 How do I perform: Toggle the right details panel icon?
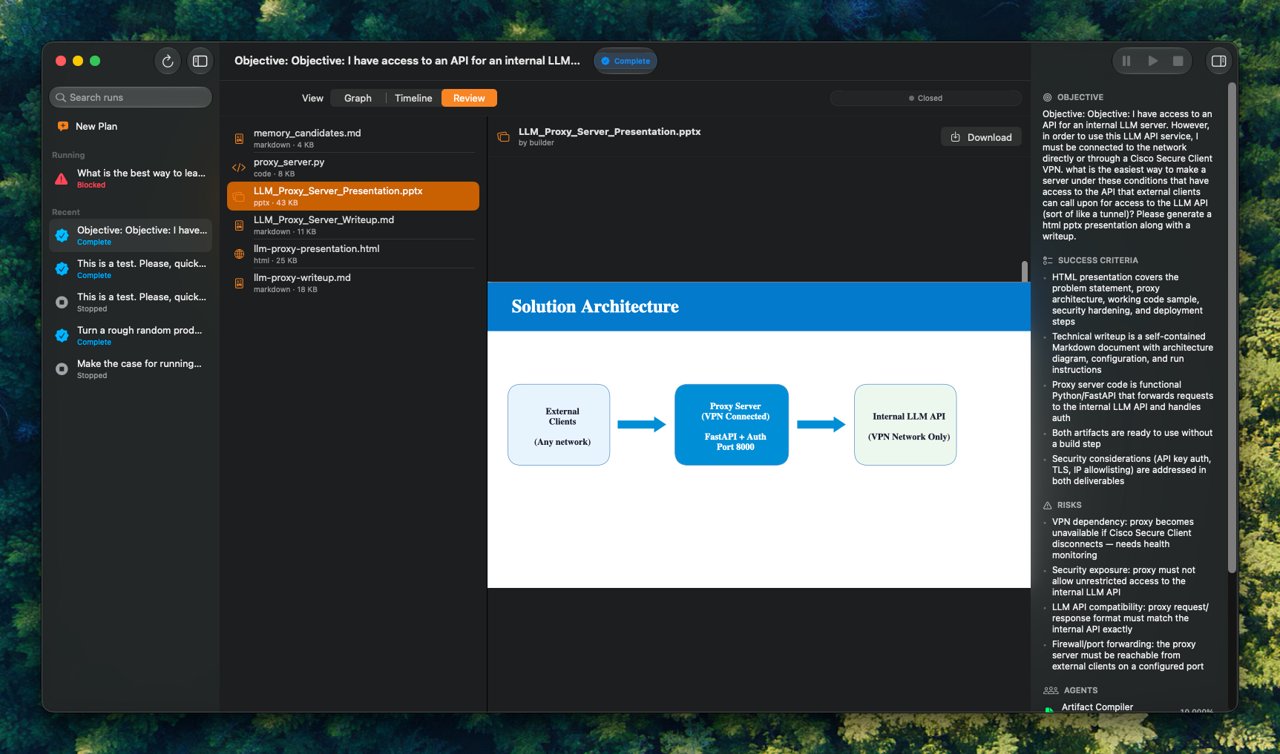point(1218,61)
